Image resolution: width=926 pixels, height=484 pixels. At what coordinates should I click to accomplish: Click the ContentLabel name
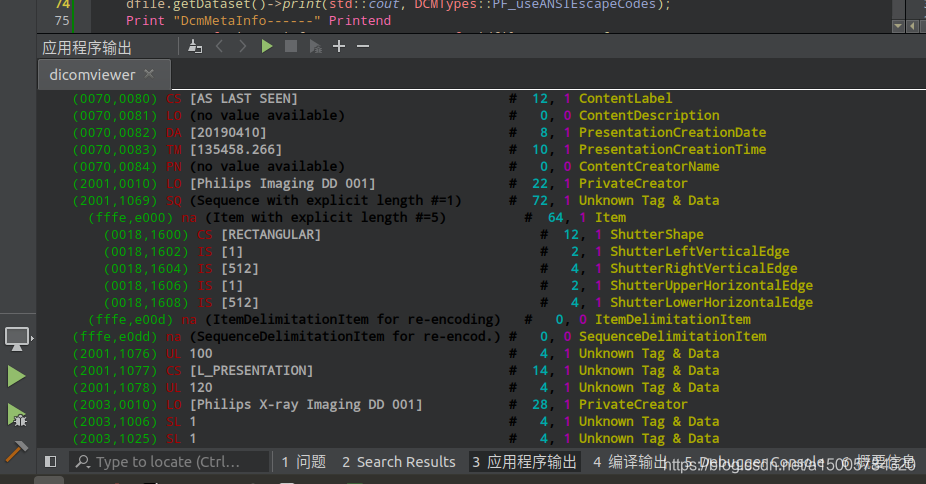pyautogui.click(x=625, y=99)
